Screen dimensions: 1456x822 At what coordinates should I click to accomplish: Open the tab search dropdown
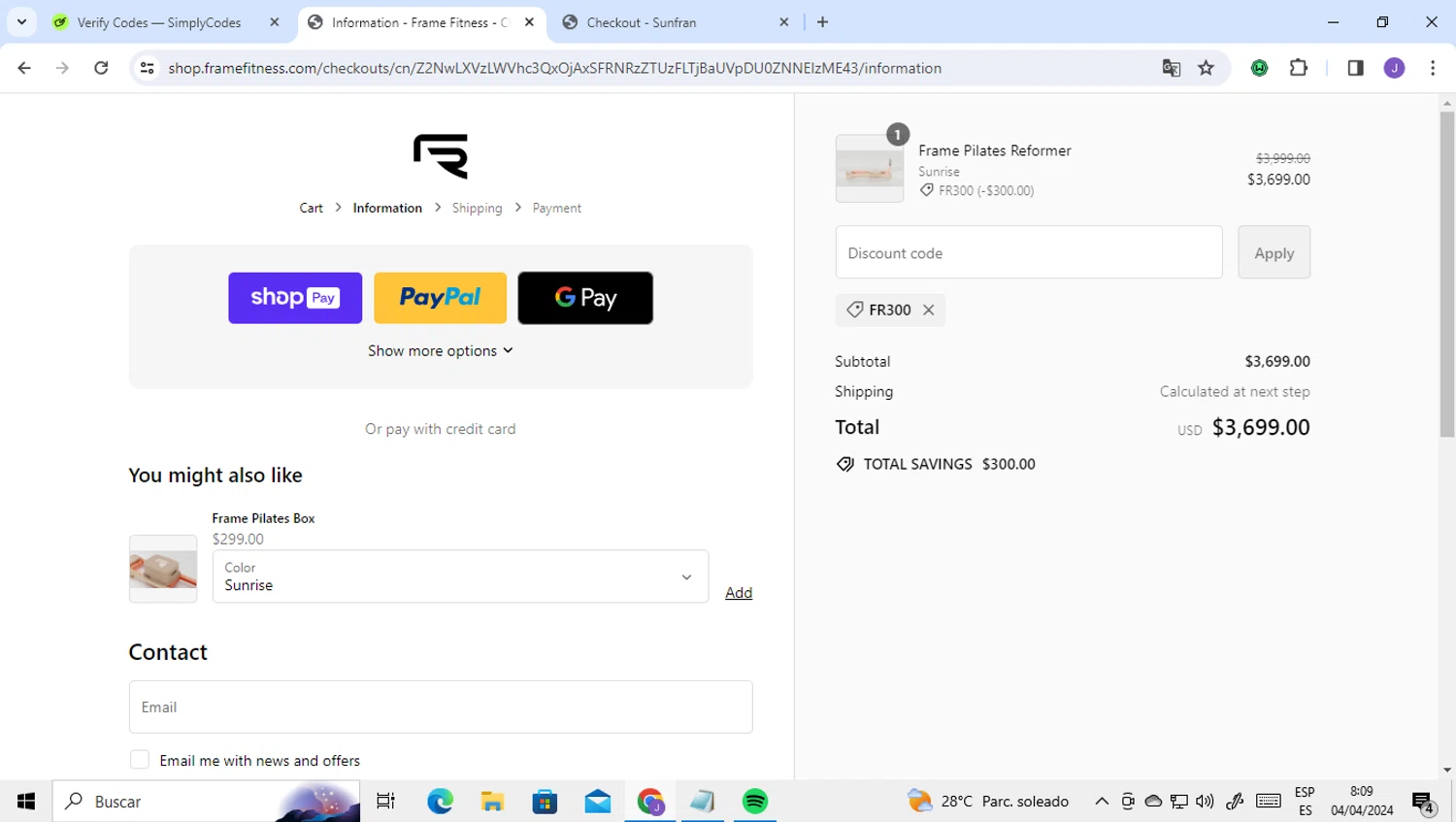pos(21,22)
